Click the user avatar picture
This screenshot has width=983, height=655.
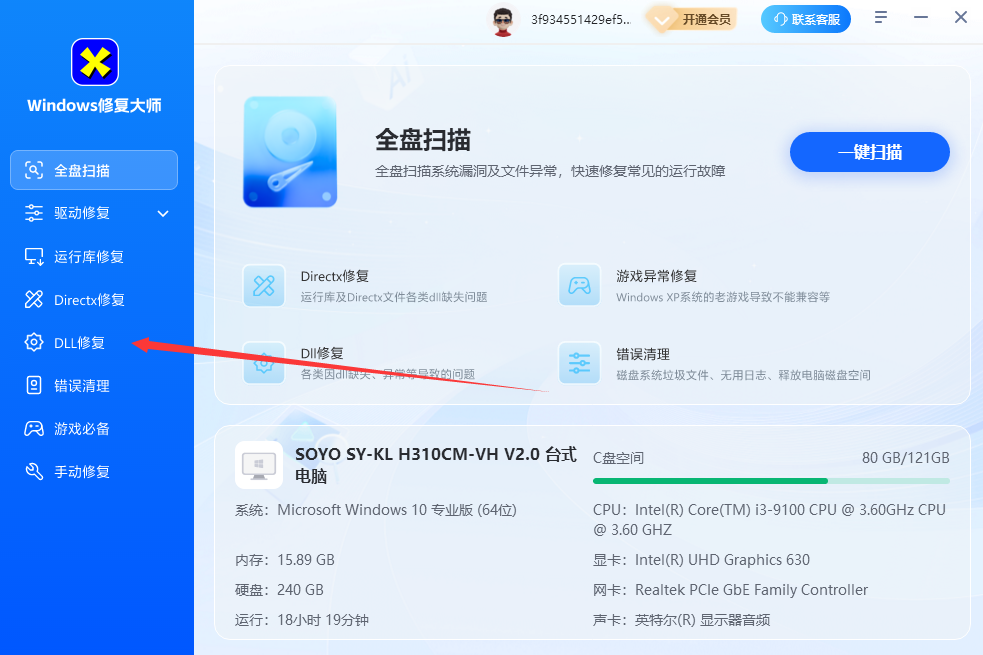502,21
